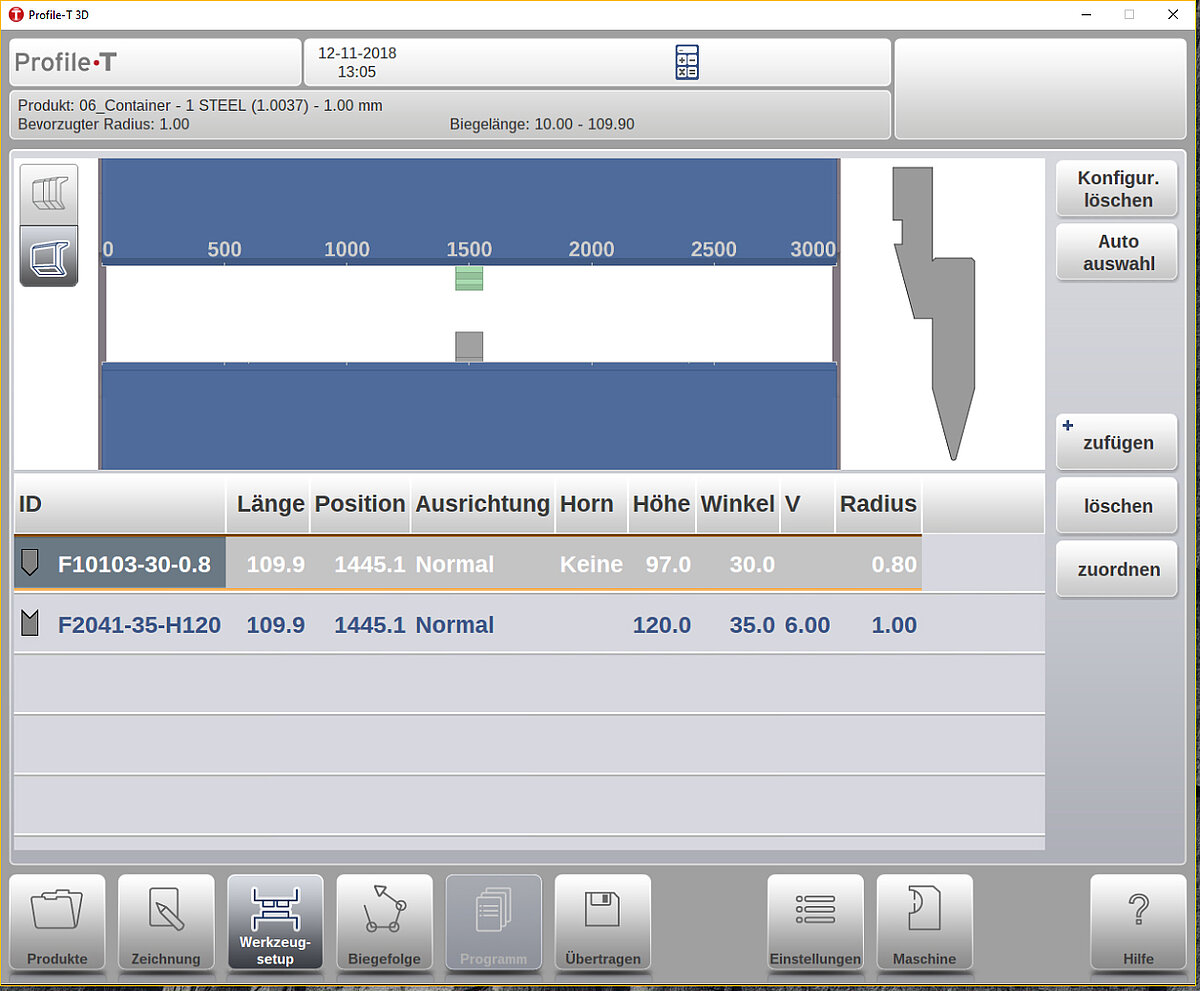Switch to the 3D multi-view toggle
This screenshot has width=1200, height=991.
49,193
